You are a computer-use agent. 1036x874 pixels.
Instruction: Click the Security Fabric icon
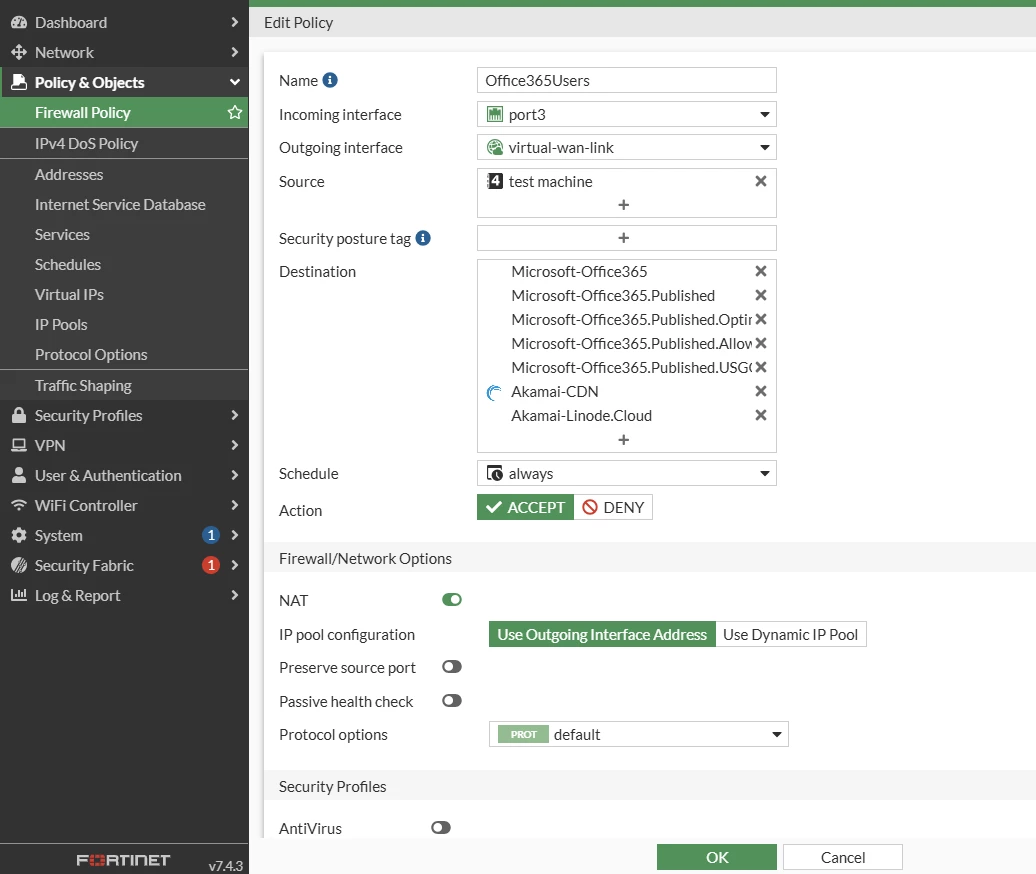pyautogui.click(x=19, y=565)
